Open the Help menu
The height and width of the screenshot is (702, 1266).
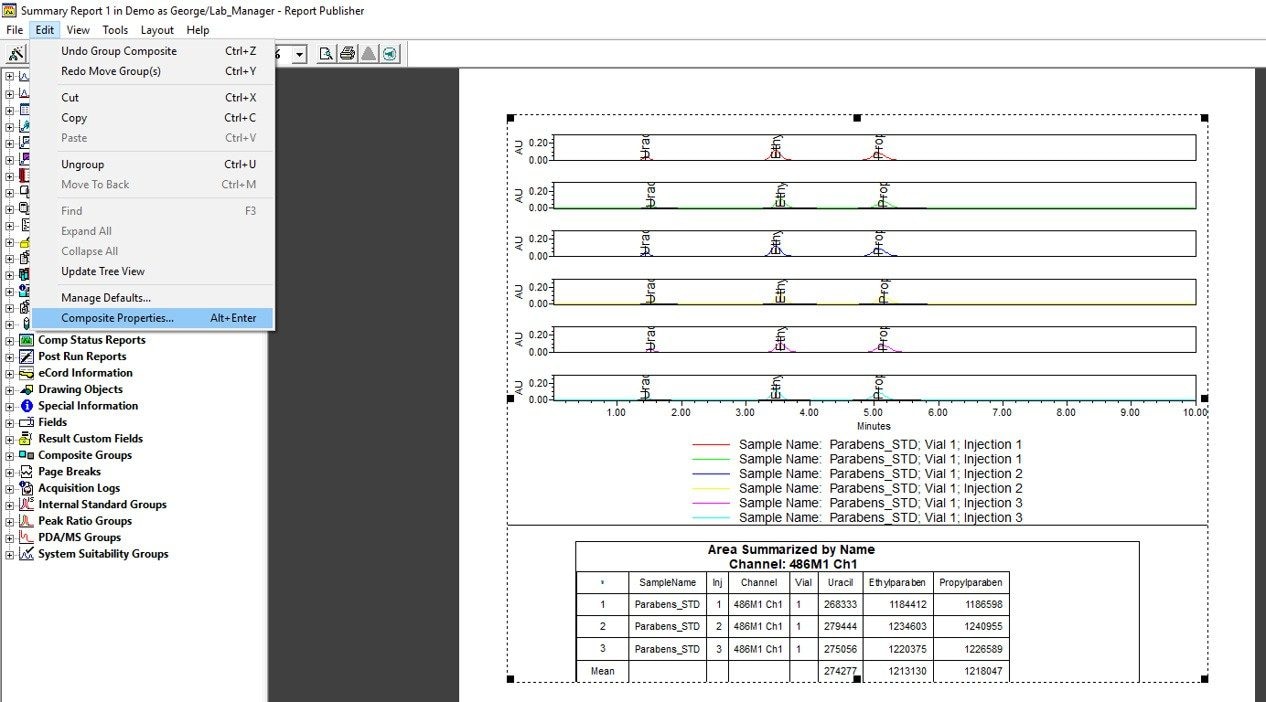click(198, 30)
